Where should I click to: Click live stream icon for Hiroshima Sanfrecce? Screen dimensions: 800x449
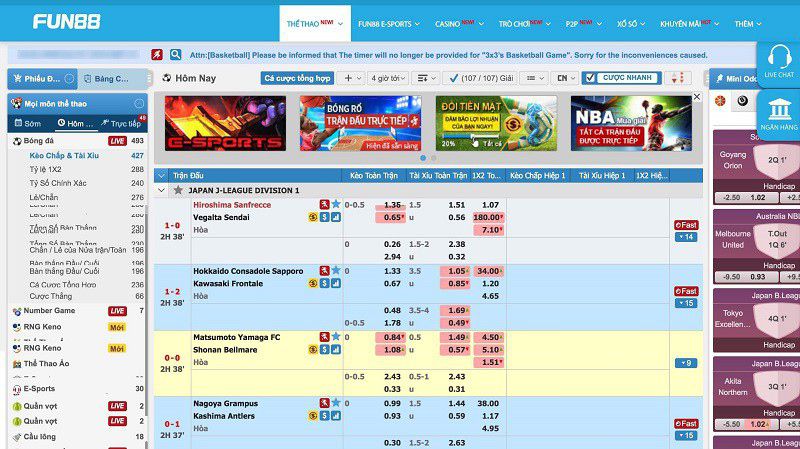tap(324, 205)
